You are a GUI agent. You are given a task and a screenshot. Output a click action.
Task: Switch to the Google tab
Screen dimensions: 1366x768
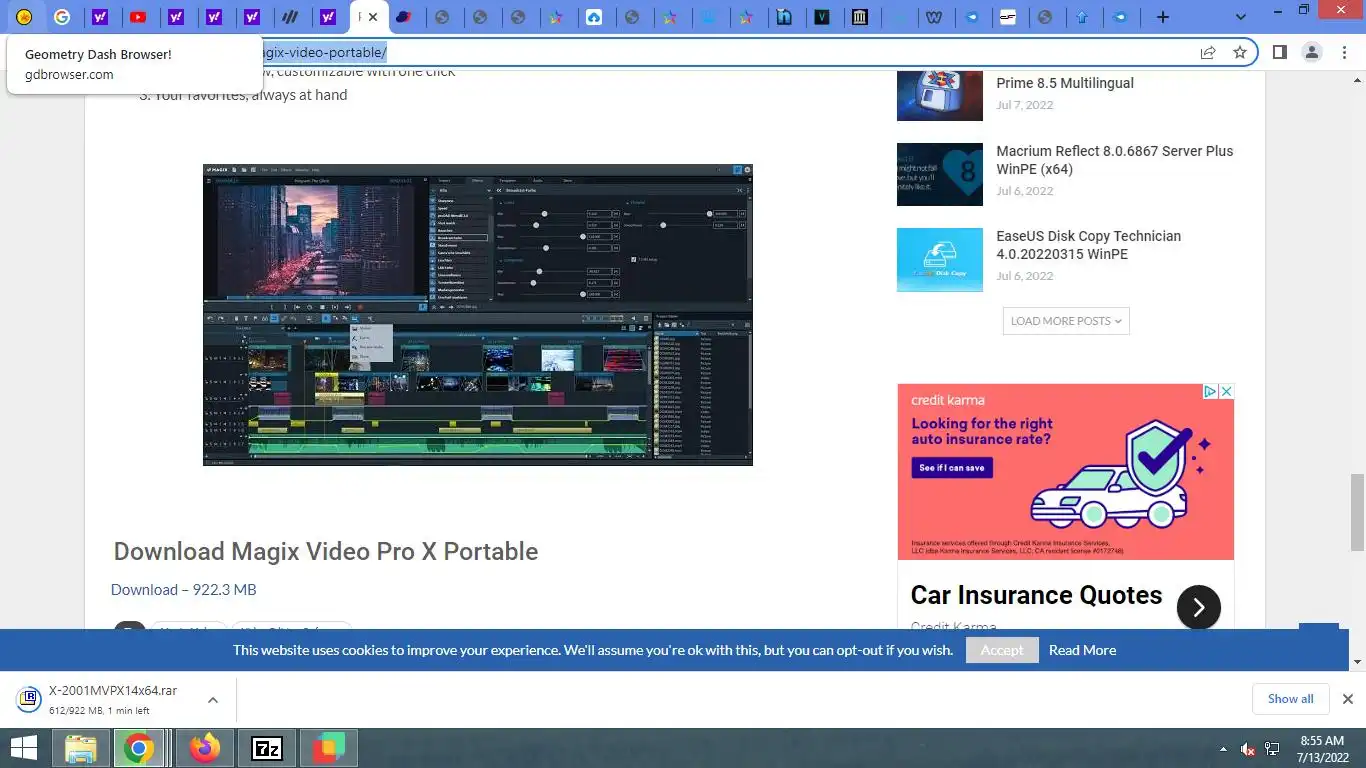[62, 17]
